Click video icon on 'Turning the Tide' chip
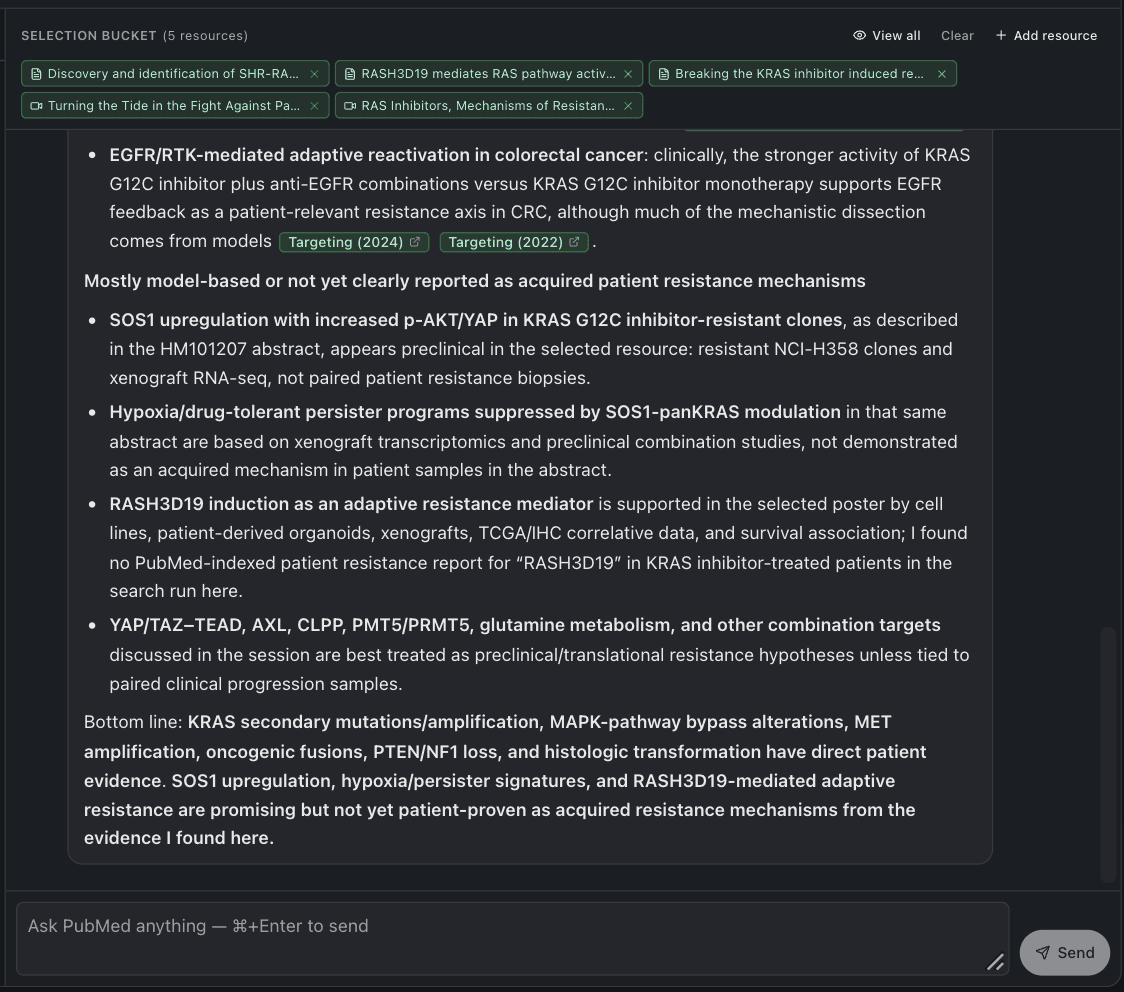The height and width of the screenshot is (992, 1124). 36,105
